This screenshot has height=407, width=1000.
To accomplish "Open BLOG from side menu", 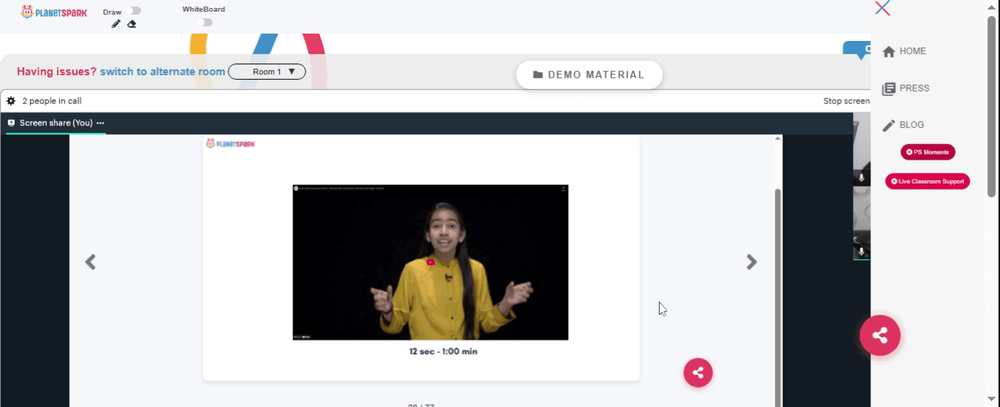I will pos(903,125).
